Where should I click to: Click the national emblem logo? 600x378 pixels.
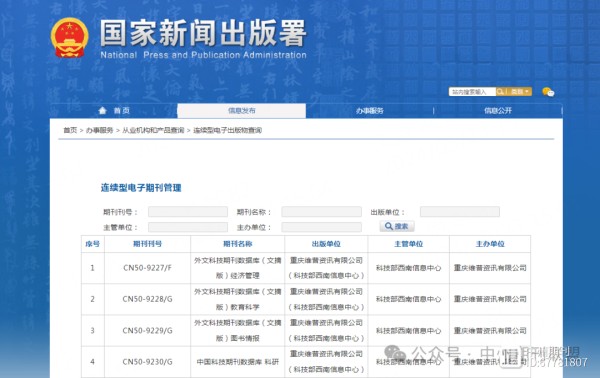[70, 37]
